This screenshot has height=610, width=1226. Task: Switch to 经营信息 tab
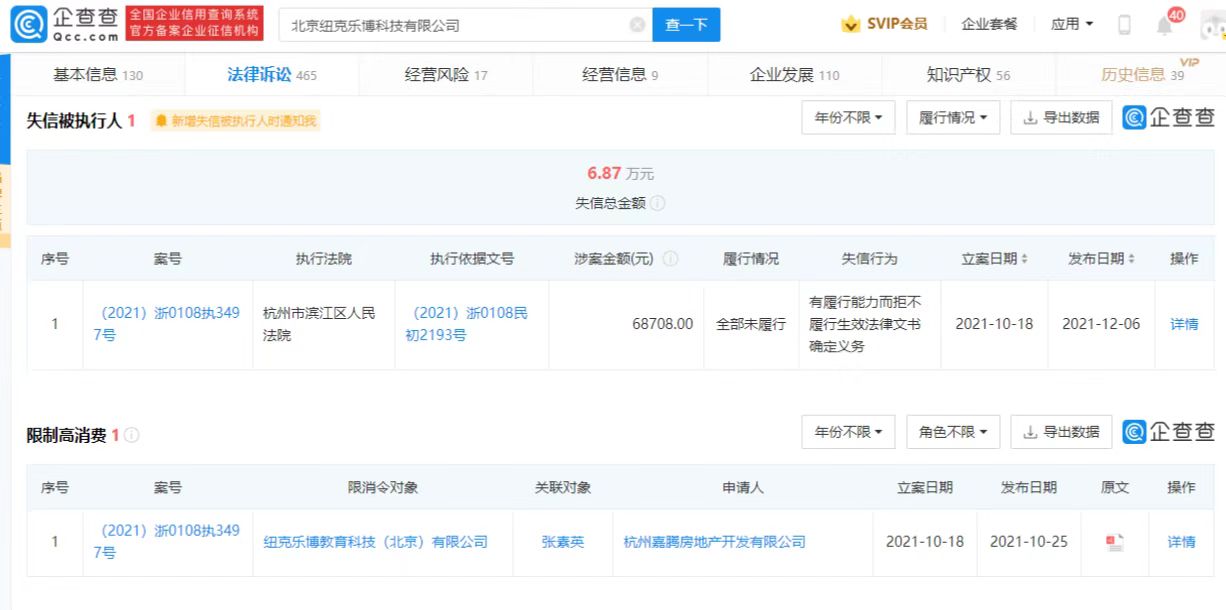(x=620, y=75)
